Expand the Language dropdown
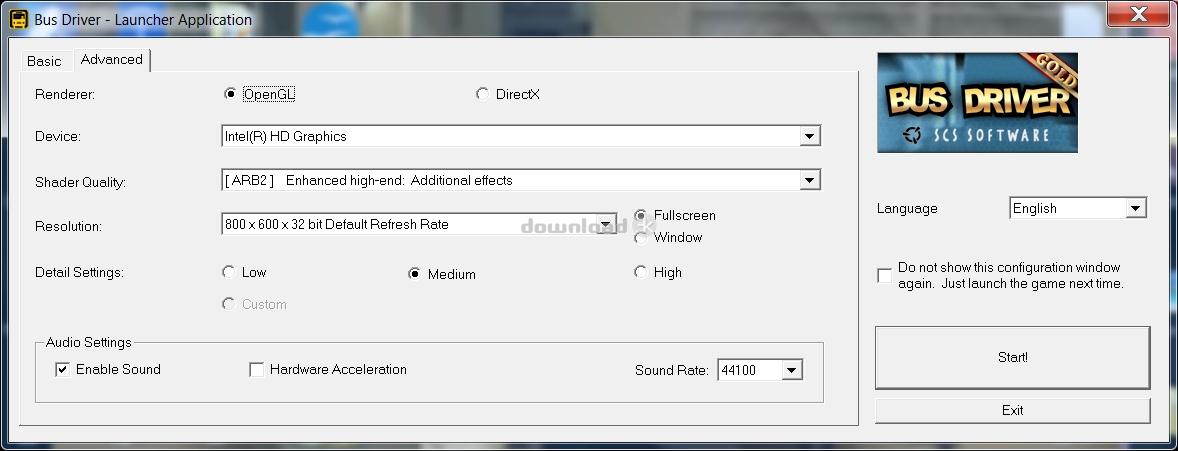This screenshot has width=1178, height=451. point(1135,208)
